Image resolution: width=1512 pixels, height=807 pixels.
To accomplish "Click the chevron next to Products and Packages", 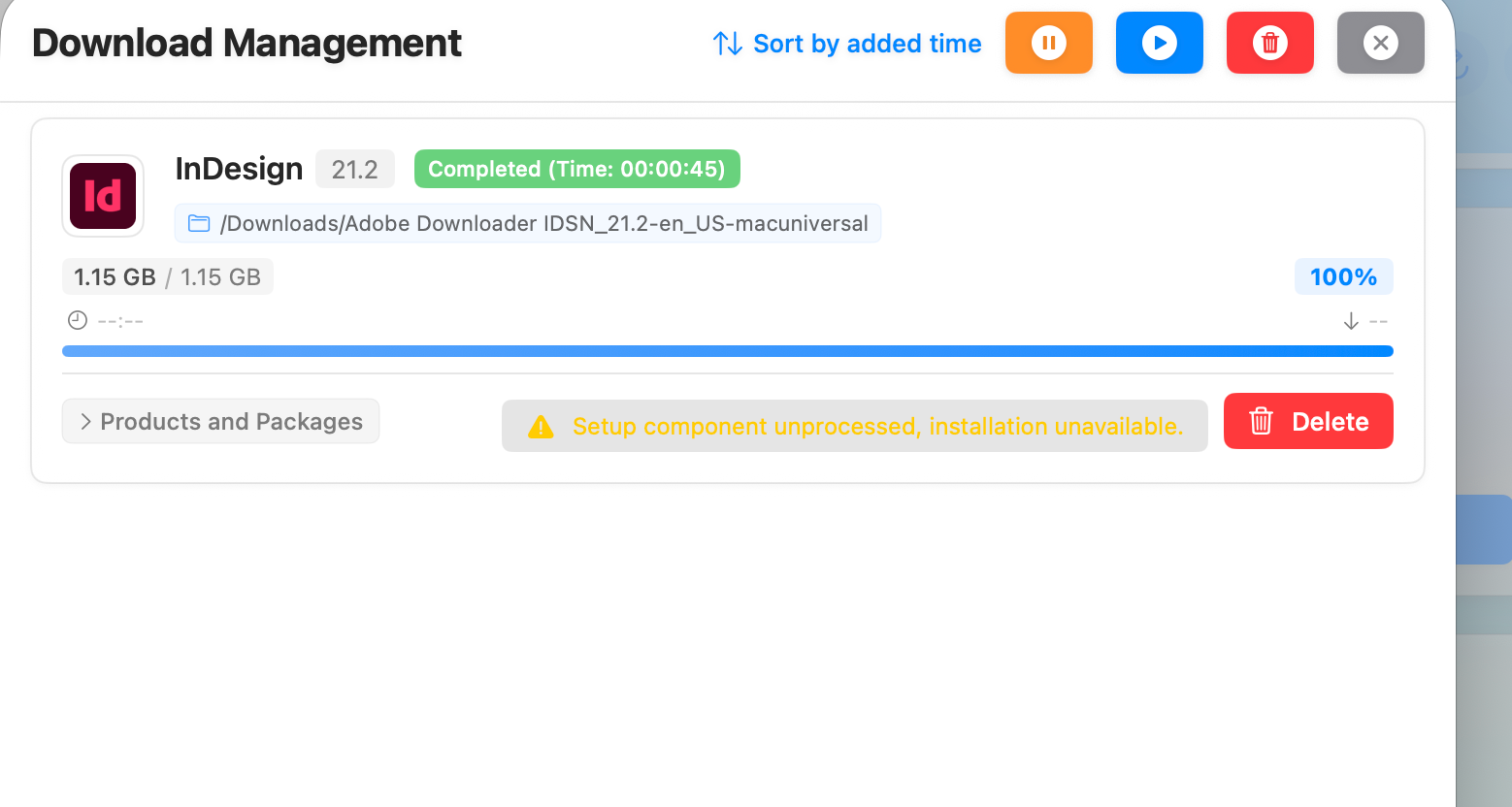I will click(85, 422).
